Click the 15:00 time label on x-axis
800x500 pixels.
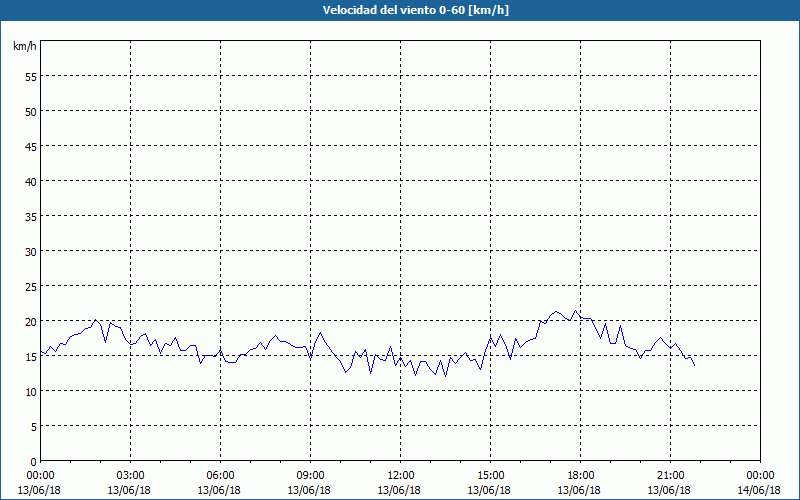[490, 476]
